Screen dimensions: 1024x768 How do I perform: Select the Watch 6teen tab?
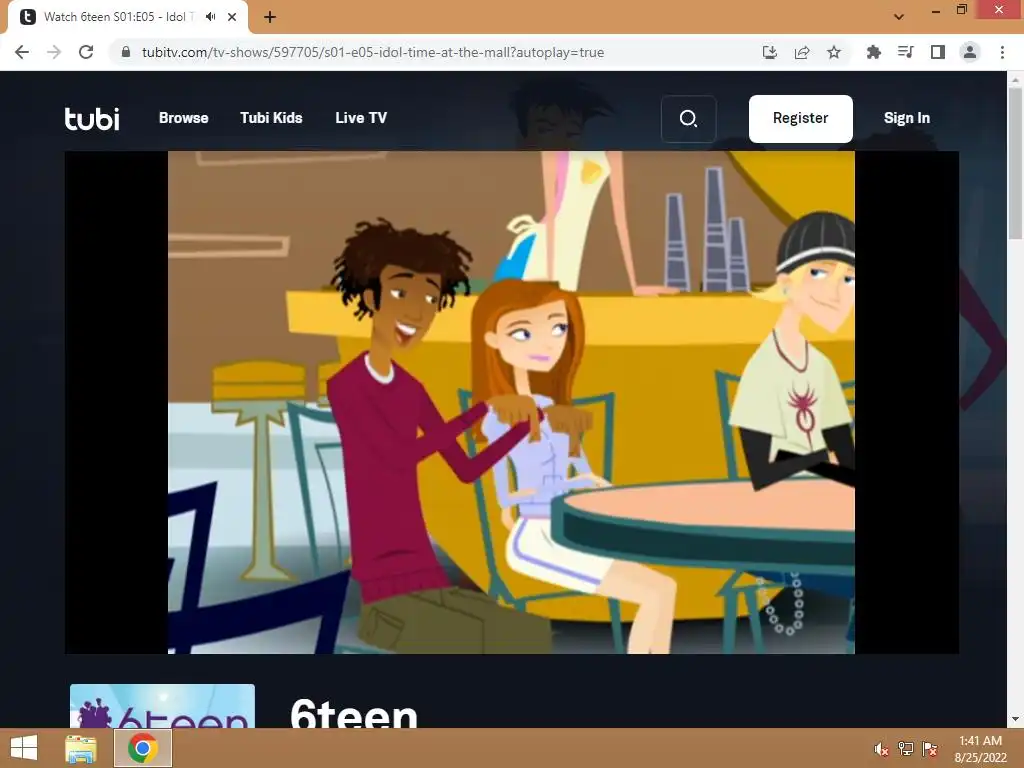pos(127,17)
